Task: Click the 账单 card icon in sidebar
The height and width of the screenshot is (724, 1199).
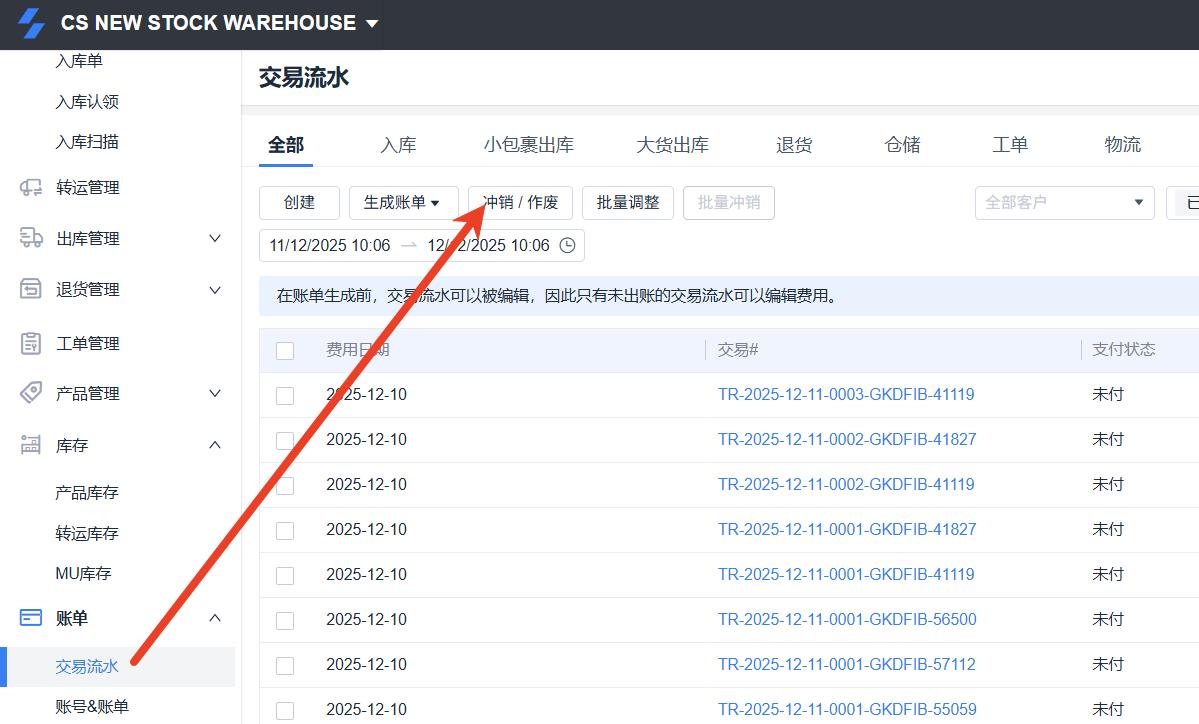Action: (31, 618)
